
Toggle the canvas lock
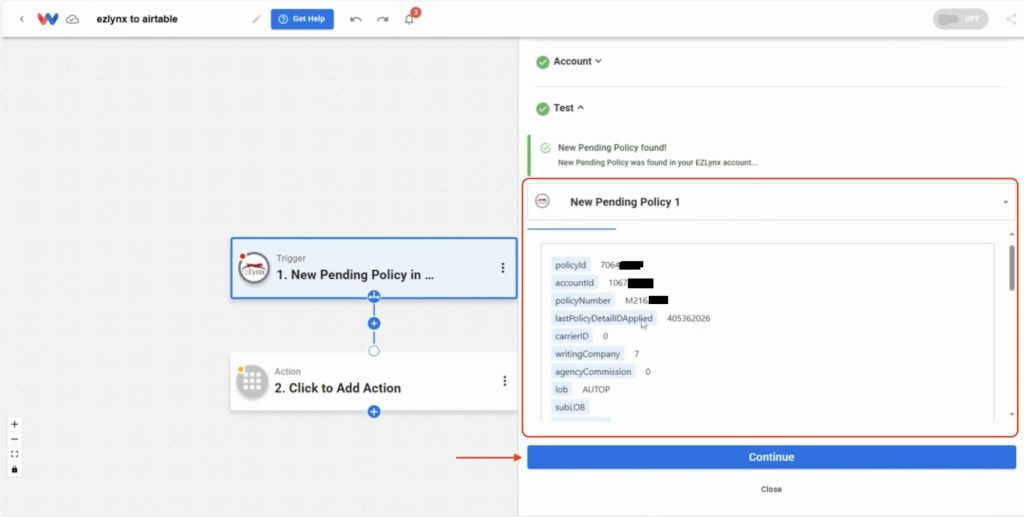click(x=14, y=469)
